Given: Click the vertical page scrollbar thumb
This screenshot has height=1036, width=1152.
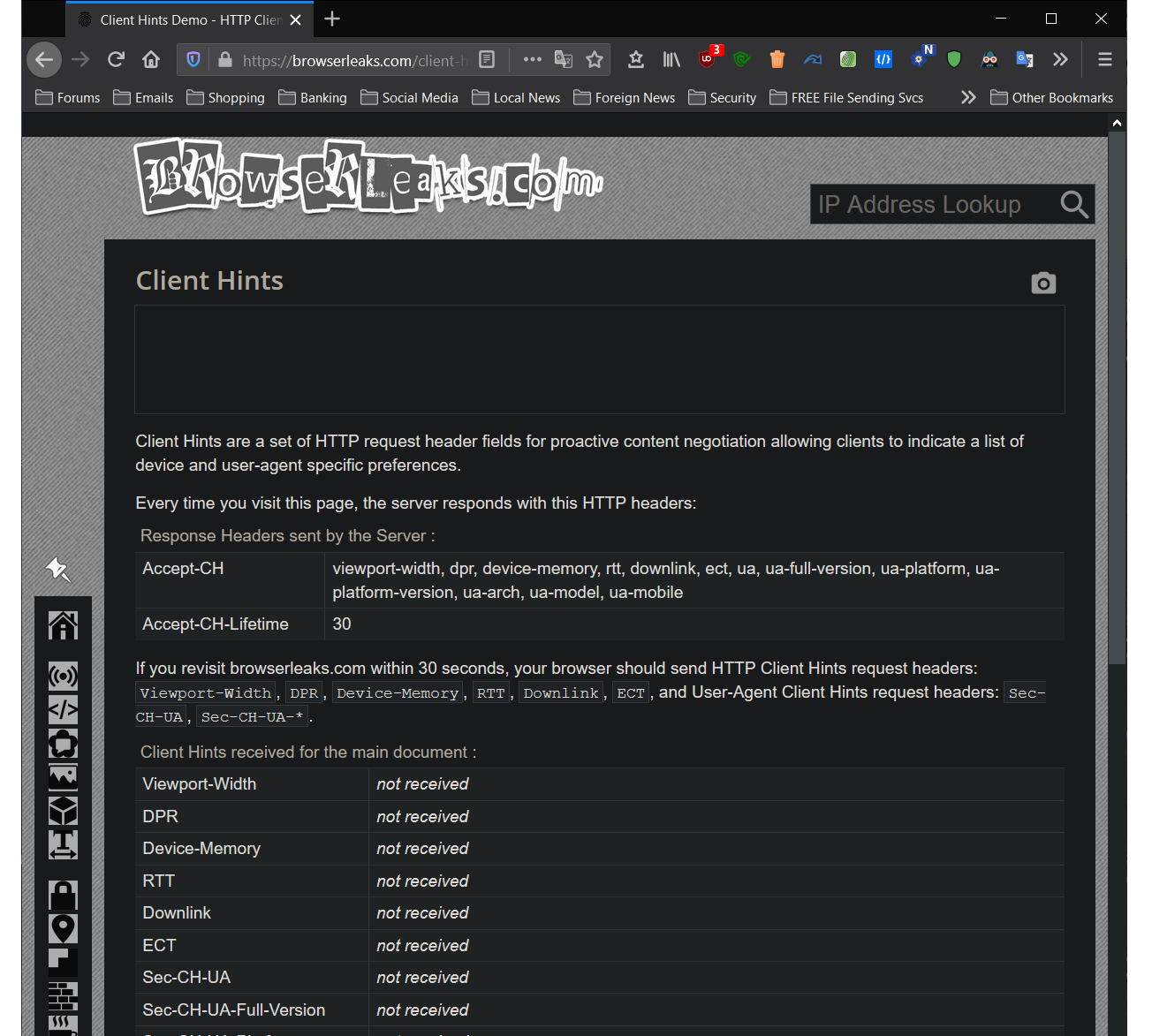Looking at the screenshot, I should 1118,397.
